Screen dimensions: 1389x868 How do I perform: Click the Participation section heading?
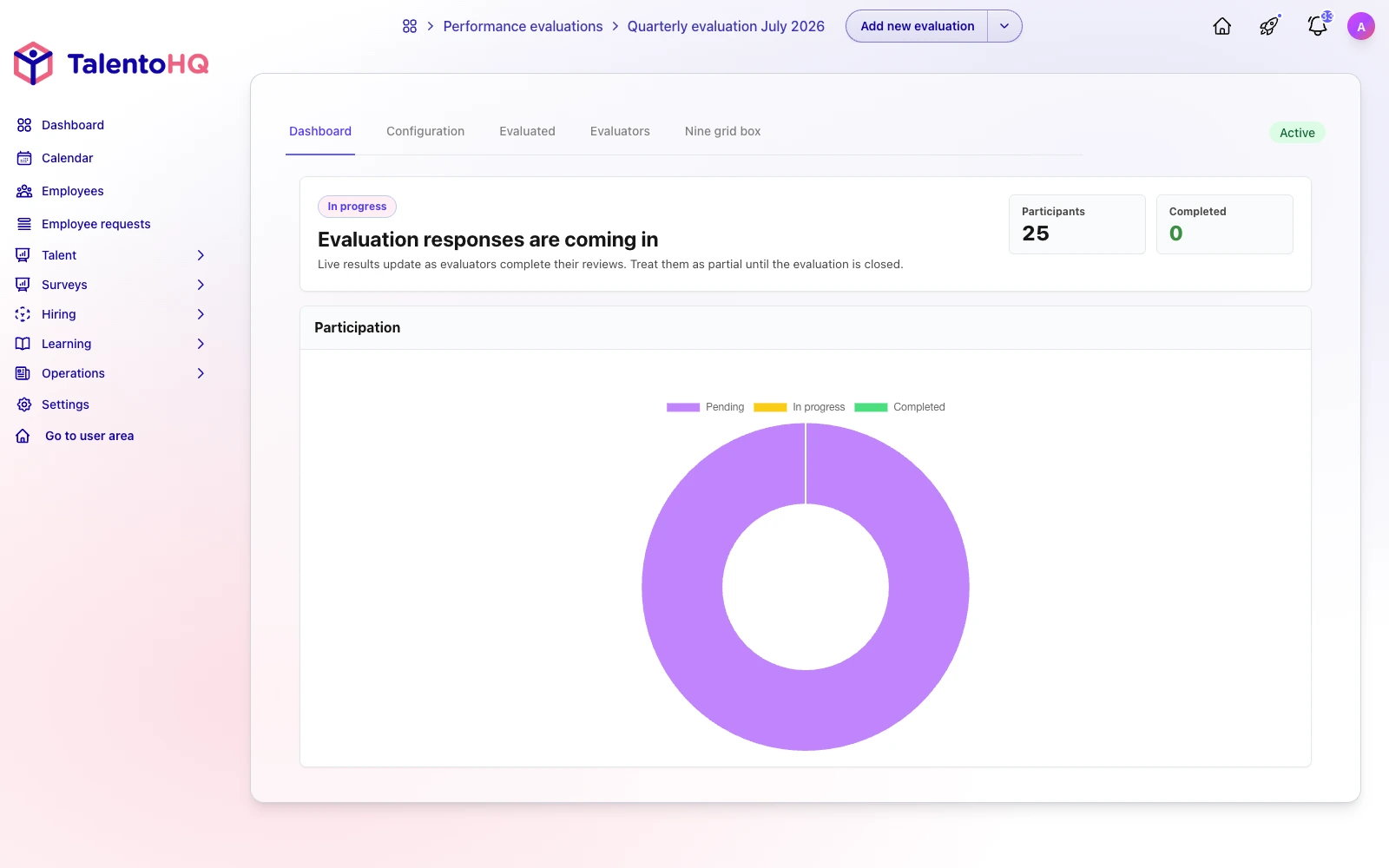coord(357,327)
